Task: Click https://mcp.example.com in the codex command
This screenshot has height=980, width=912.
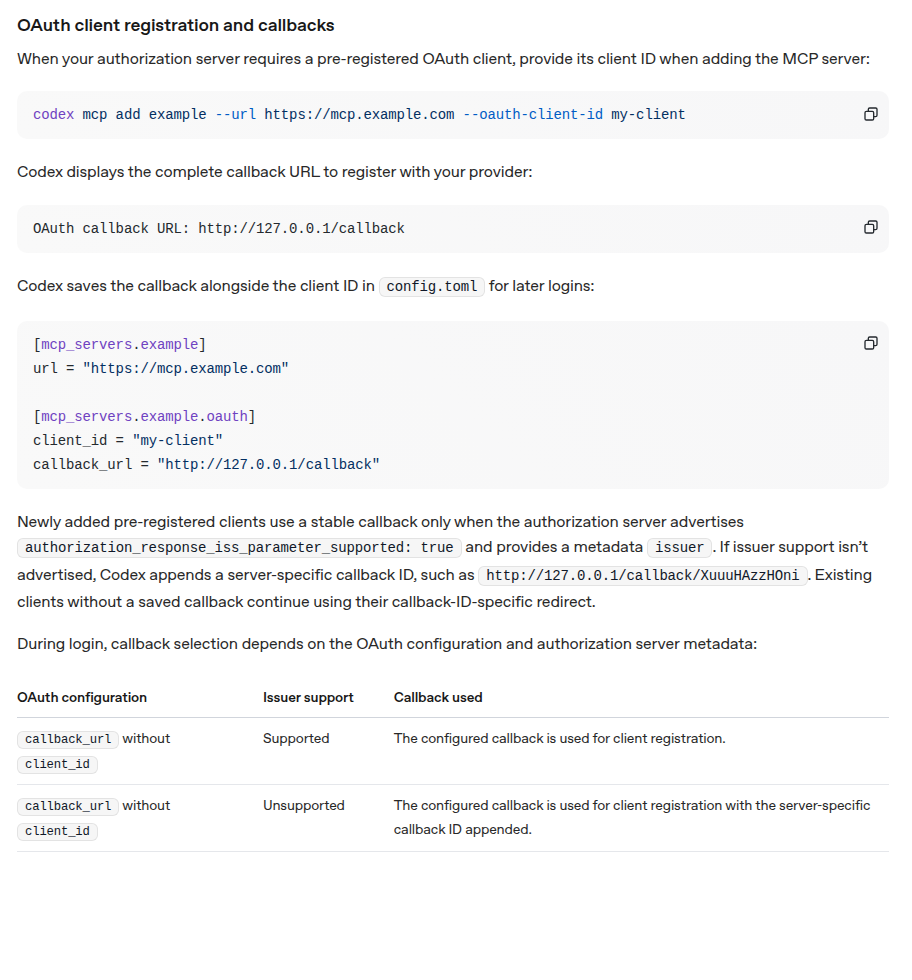Action: click(359, 114)
